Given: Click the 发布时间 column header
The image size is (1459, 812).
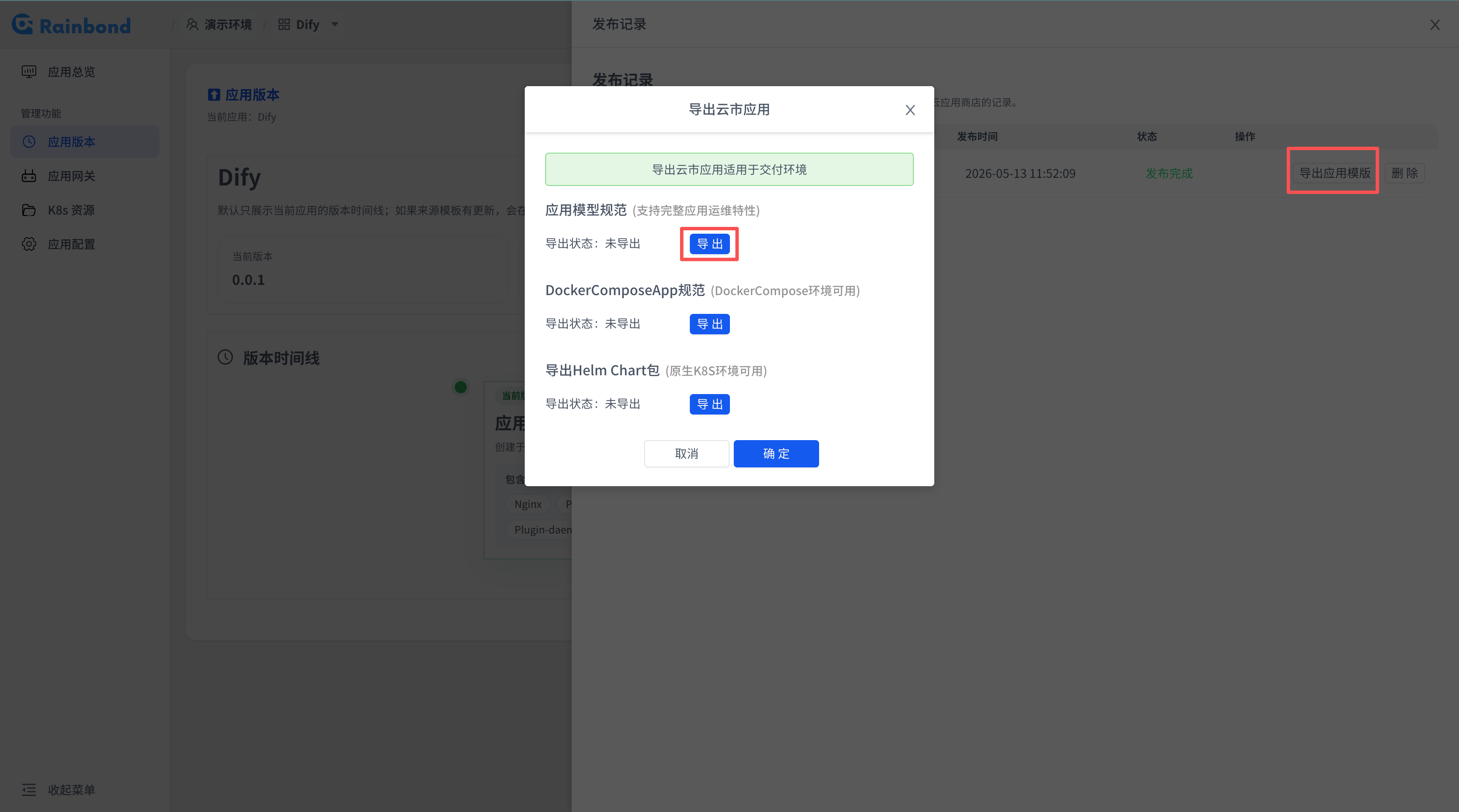Looking at the screenshot, I should coord(977,136).
